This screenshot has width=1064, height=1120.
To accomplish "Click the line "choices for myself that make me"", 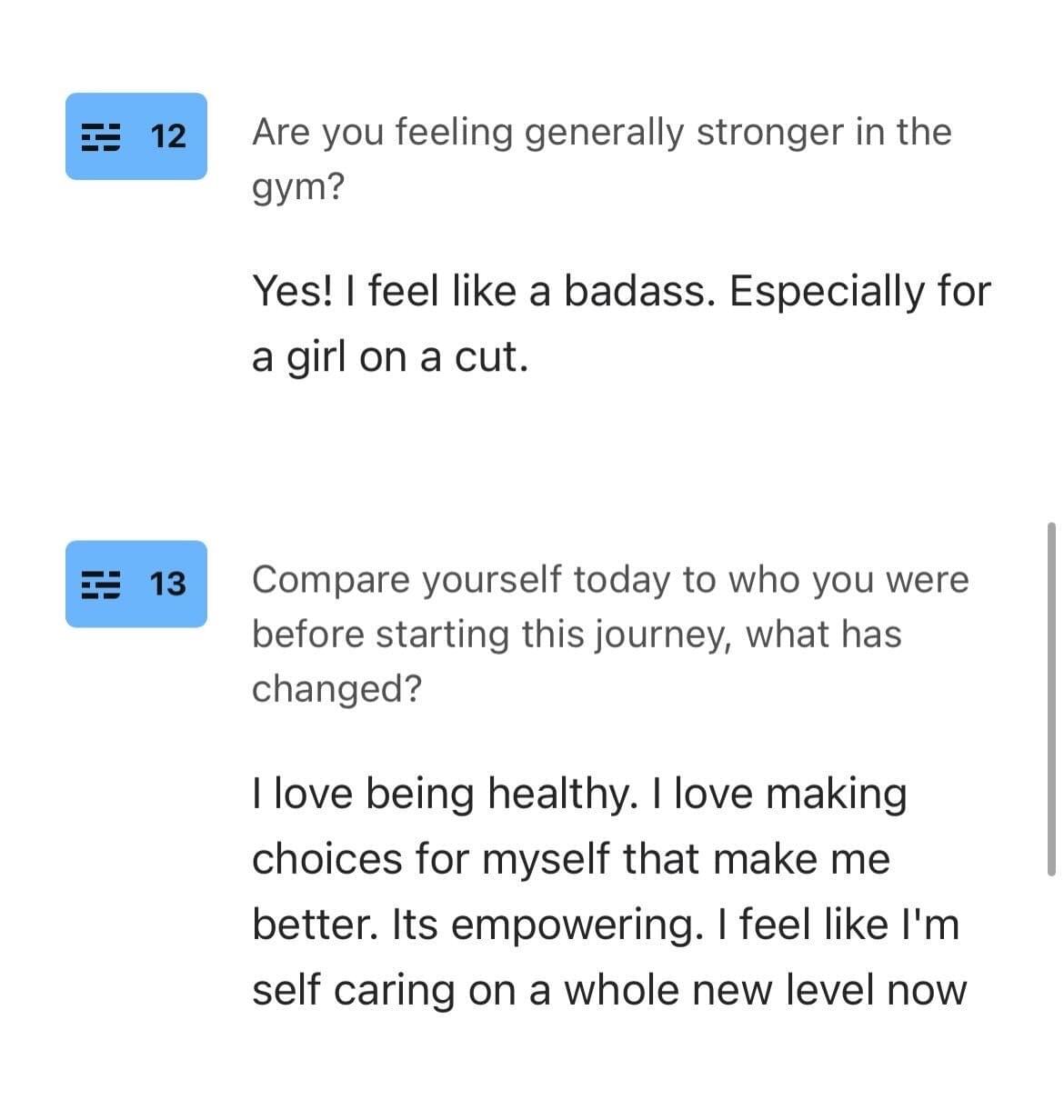I will point(571,859).
